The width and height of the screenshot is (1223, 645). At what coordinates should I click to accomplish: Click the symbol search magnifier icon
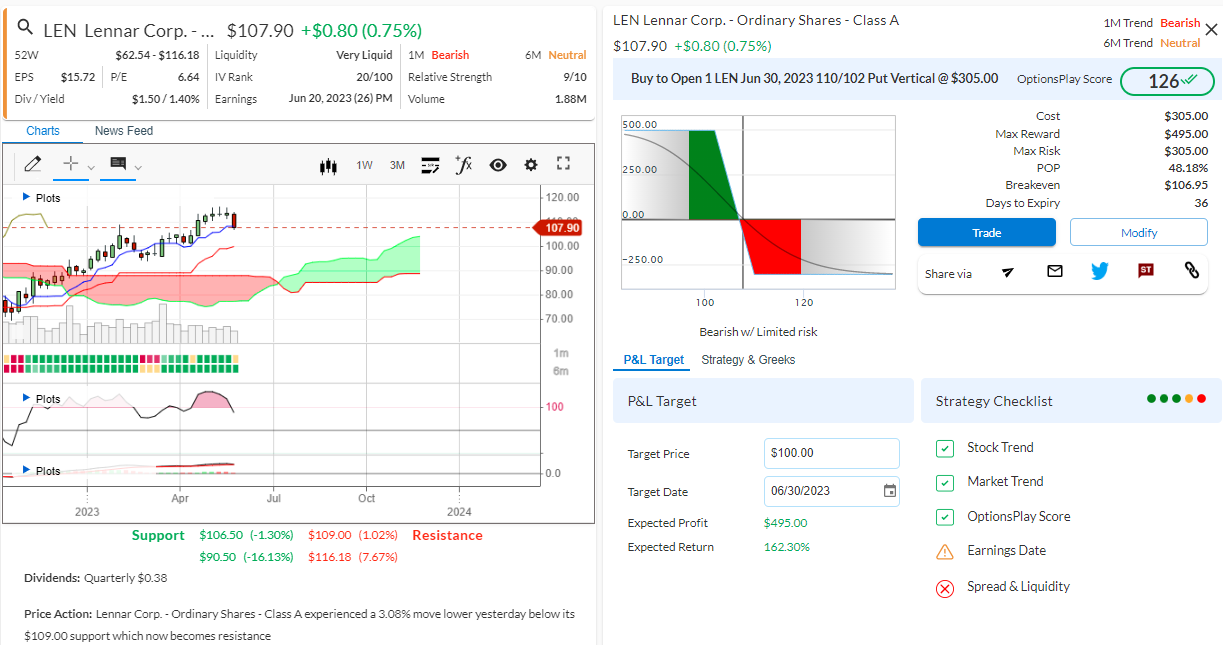tap(26, 28)
